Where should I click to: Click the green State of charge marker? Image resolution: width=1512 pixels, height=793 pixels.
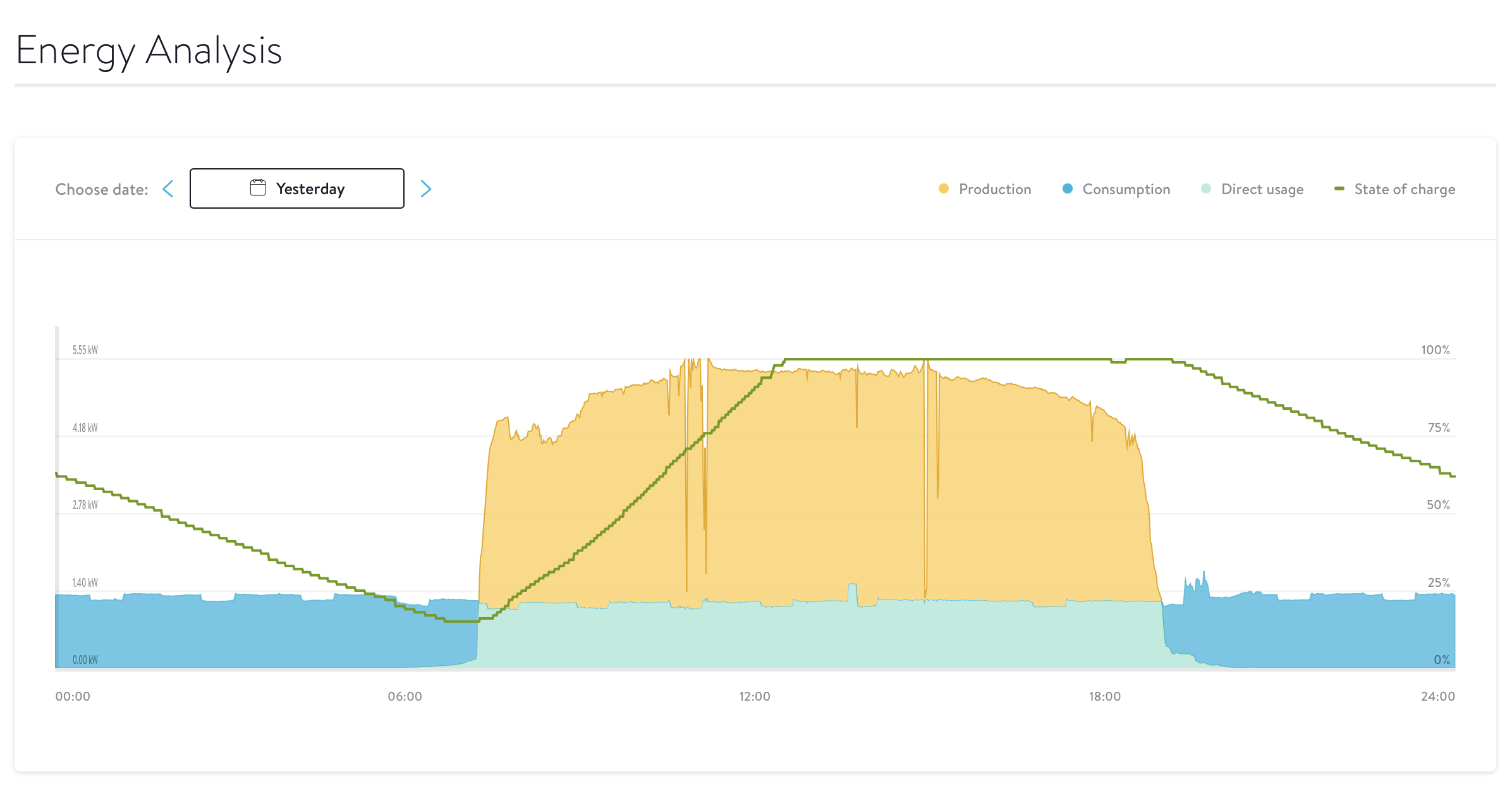(x=1339, y=188)
